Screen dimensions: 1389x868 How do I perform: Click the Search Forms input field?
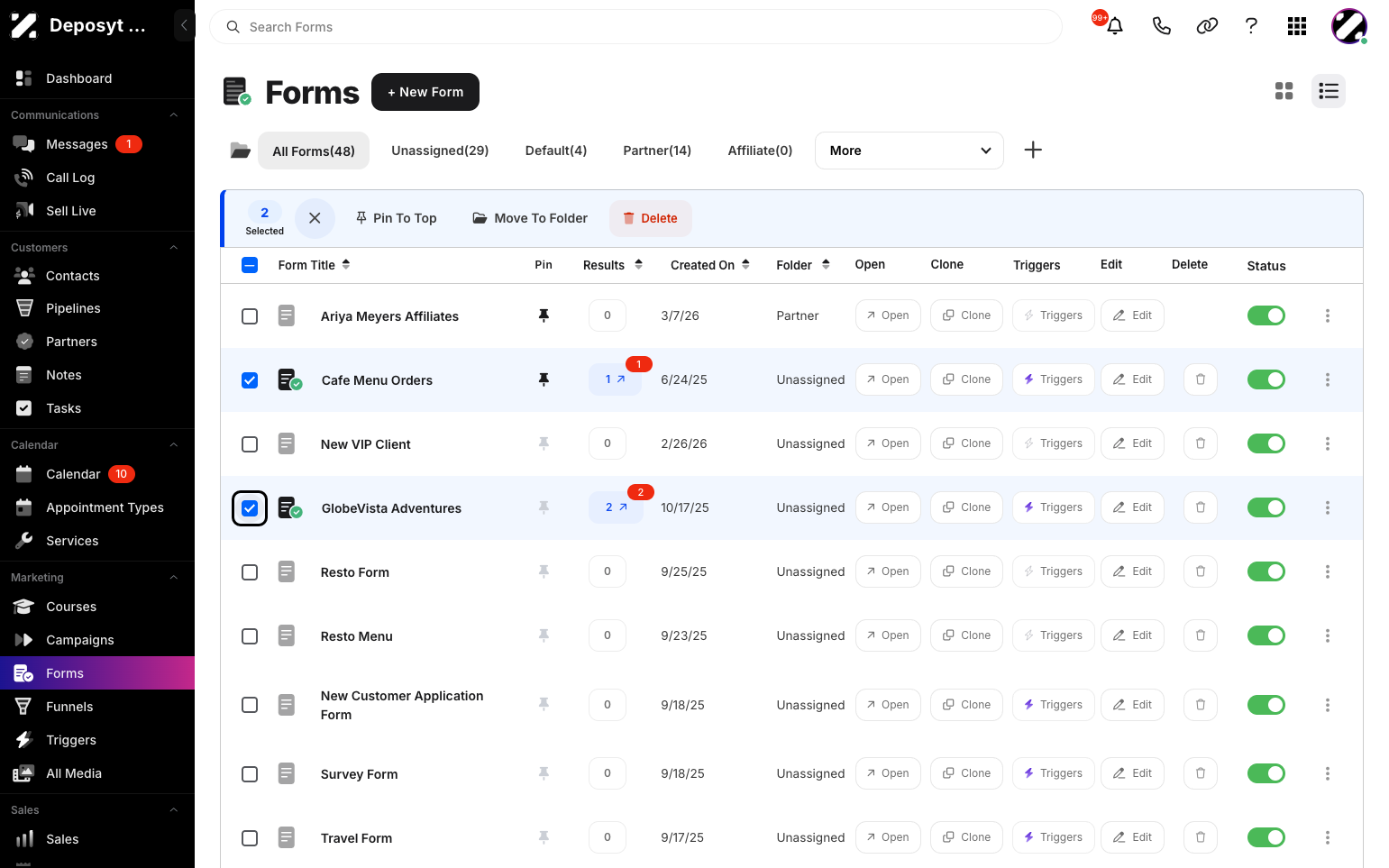coord(635,27)
